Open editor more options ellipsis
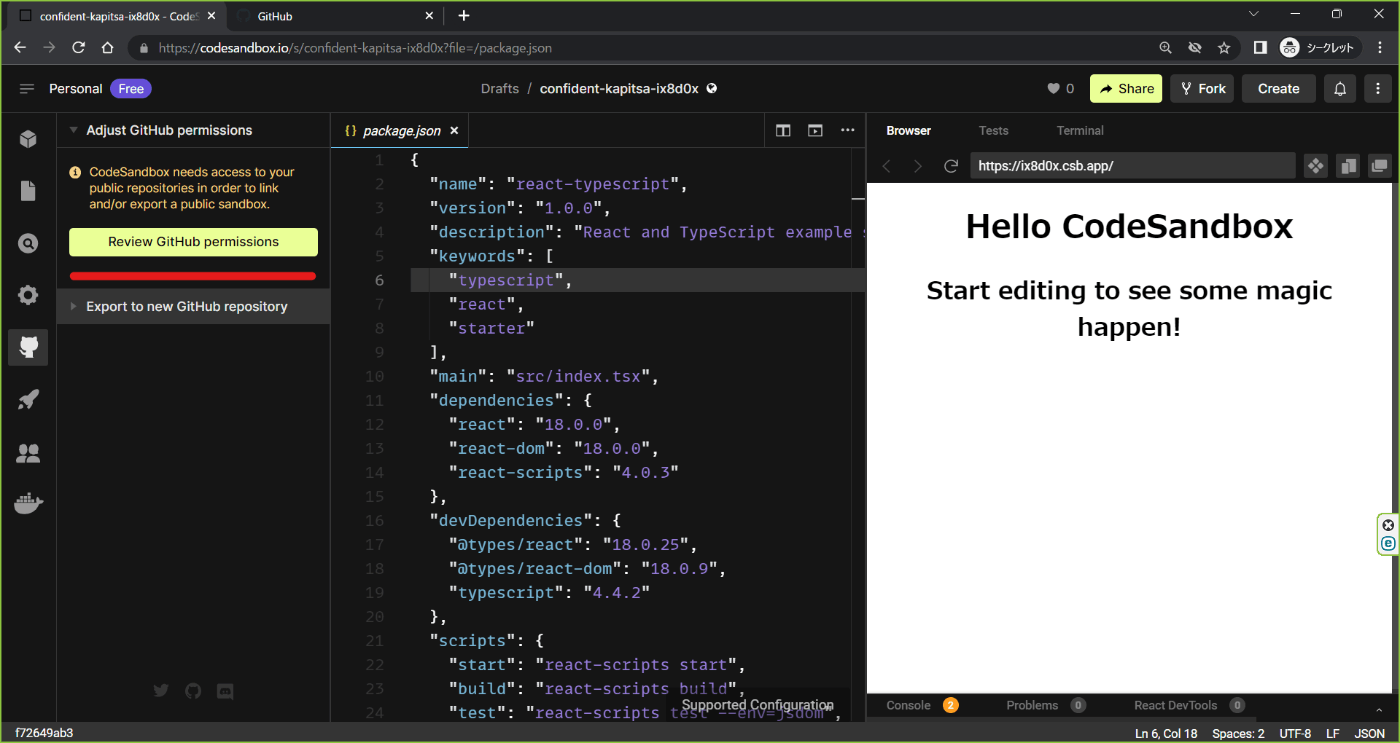This screenshot has height=743, width=1400. point(847,130)
